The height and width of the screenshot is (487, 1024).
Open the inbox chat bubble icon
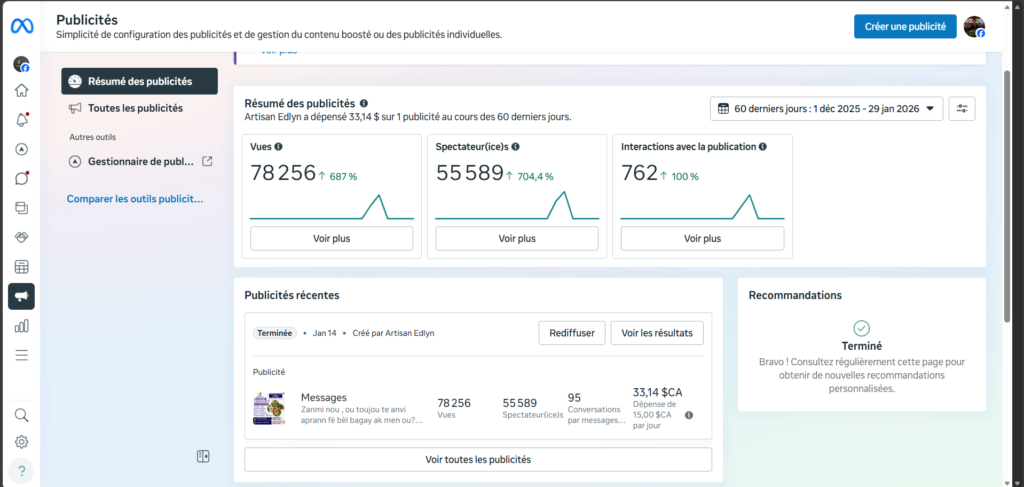(x=21, y=179)
